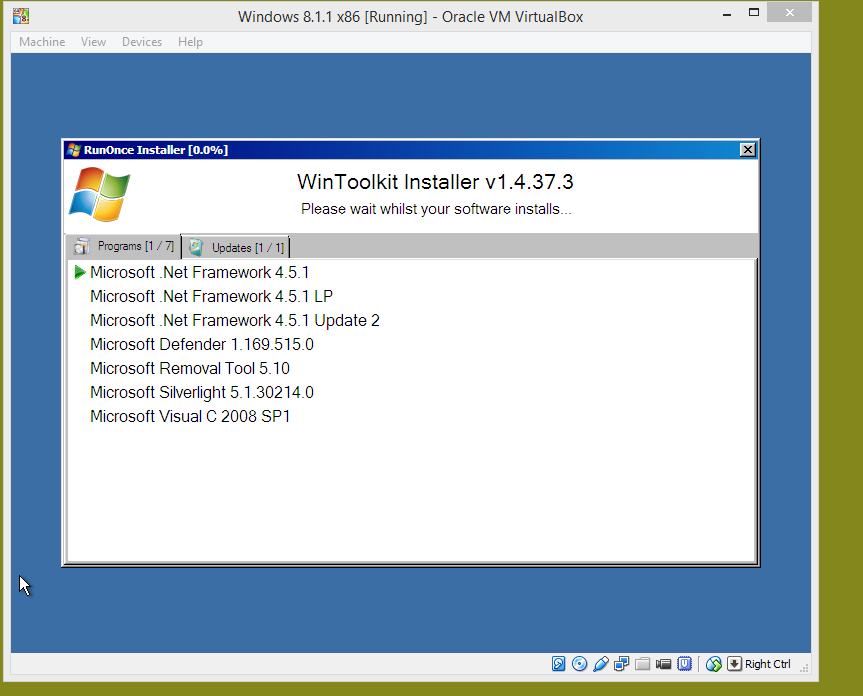Open the hard disk activity indicator
Screen dimensions: 863x696
click(x=558, y=664)
